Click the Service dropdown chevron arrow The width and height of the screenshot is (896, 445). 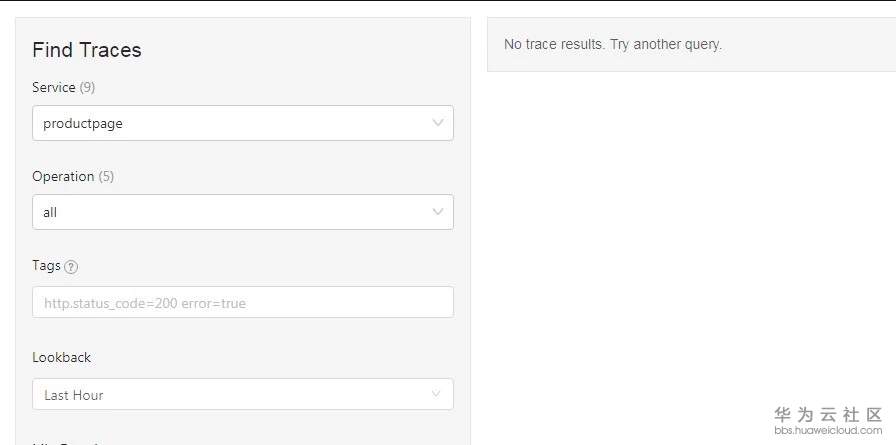438,123
